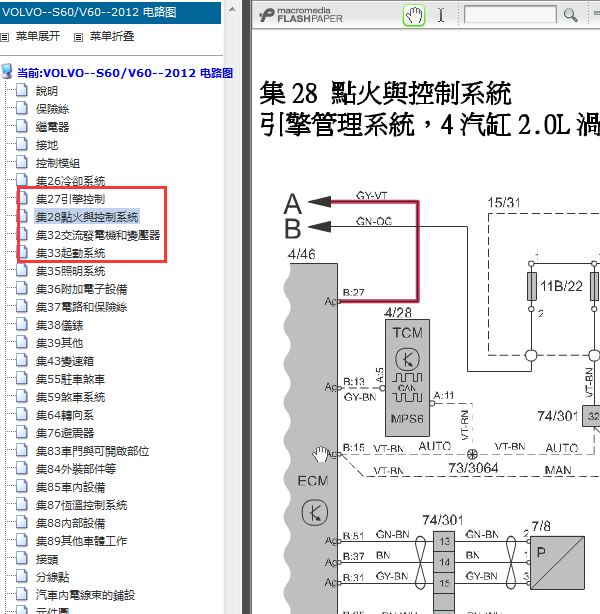Open 集87恆溫控制系統 in the tree
Screen dimensions: 600x614
coord(81,505)
